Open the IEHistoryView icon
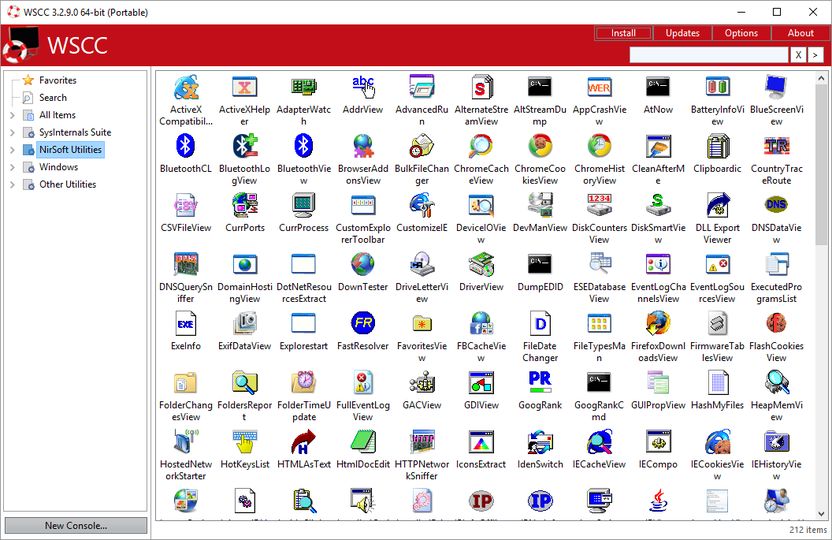Image resolution: width=832 pixels, height=540 pixels. [x=776, y=441]
